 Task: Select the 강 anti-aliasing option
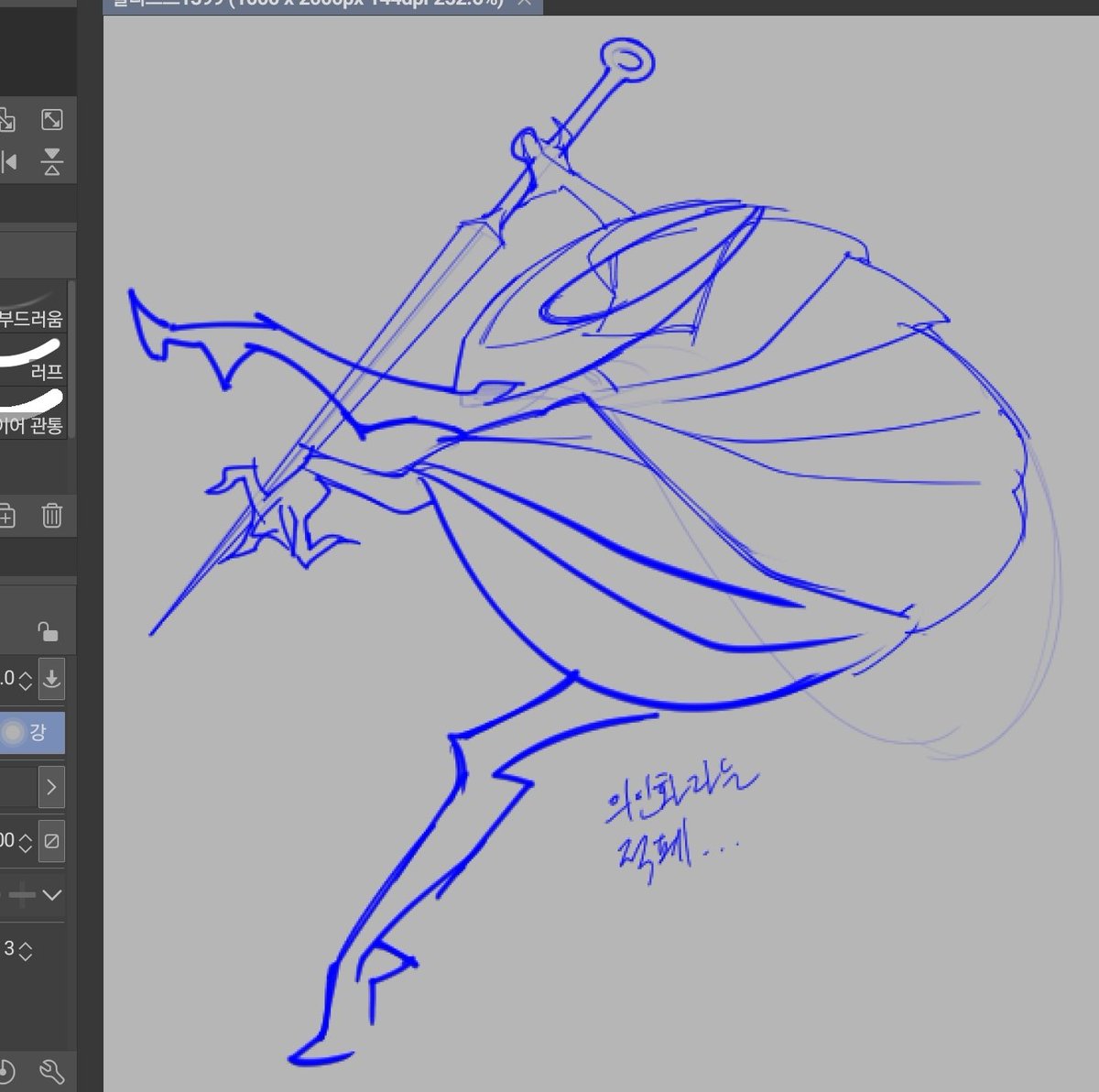tap(32, 733)
